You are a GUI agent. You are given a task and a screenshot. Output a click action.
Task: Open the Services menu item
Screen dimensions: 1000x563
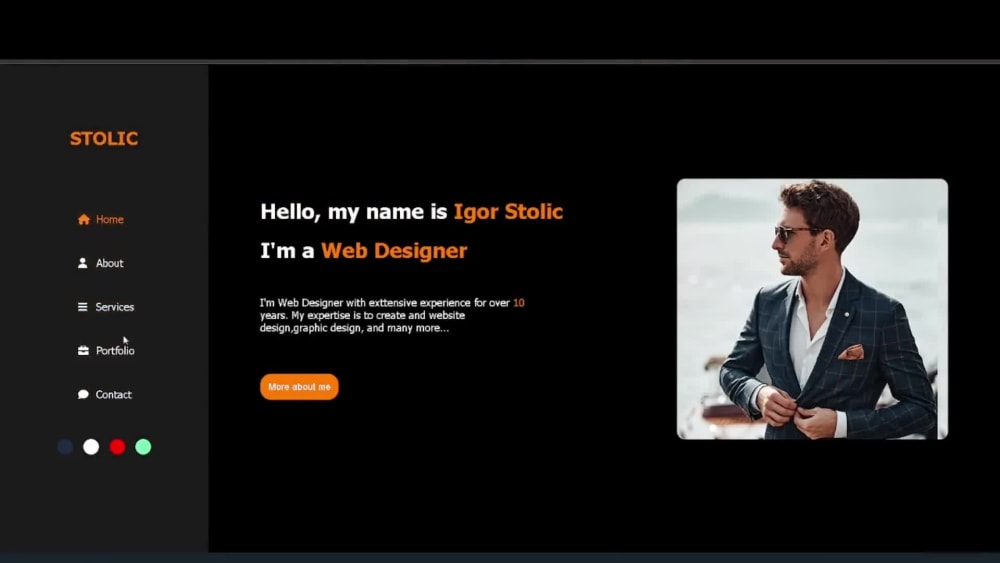coord(115,307)
